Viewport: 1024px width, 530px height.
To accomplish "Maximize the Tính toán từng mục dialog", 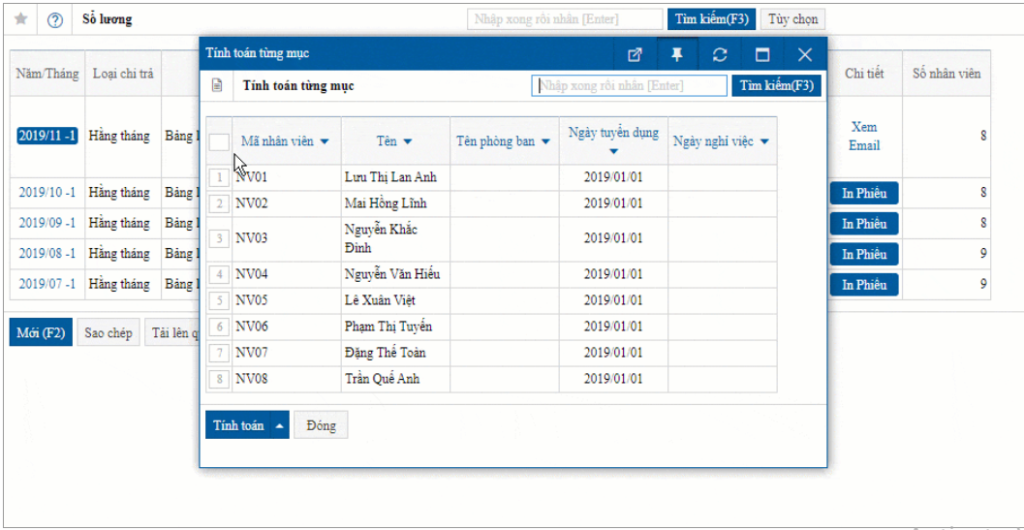I will point(762,54).
